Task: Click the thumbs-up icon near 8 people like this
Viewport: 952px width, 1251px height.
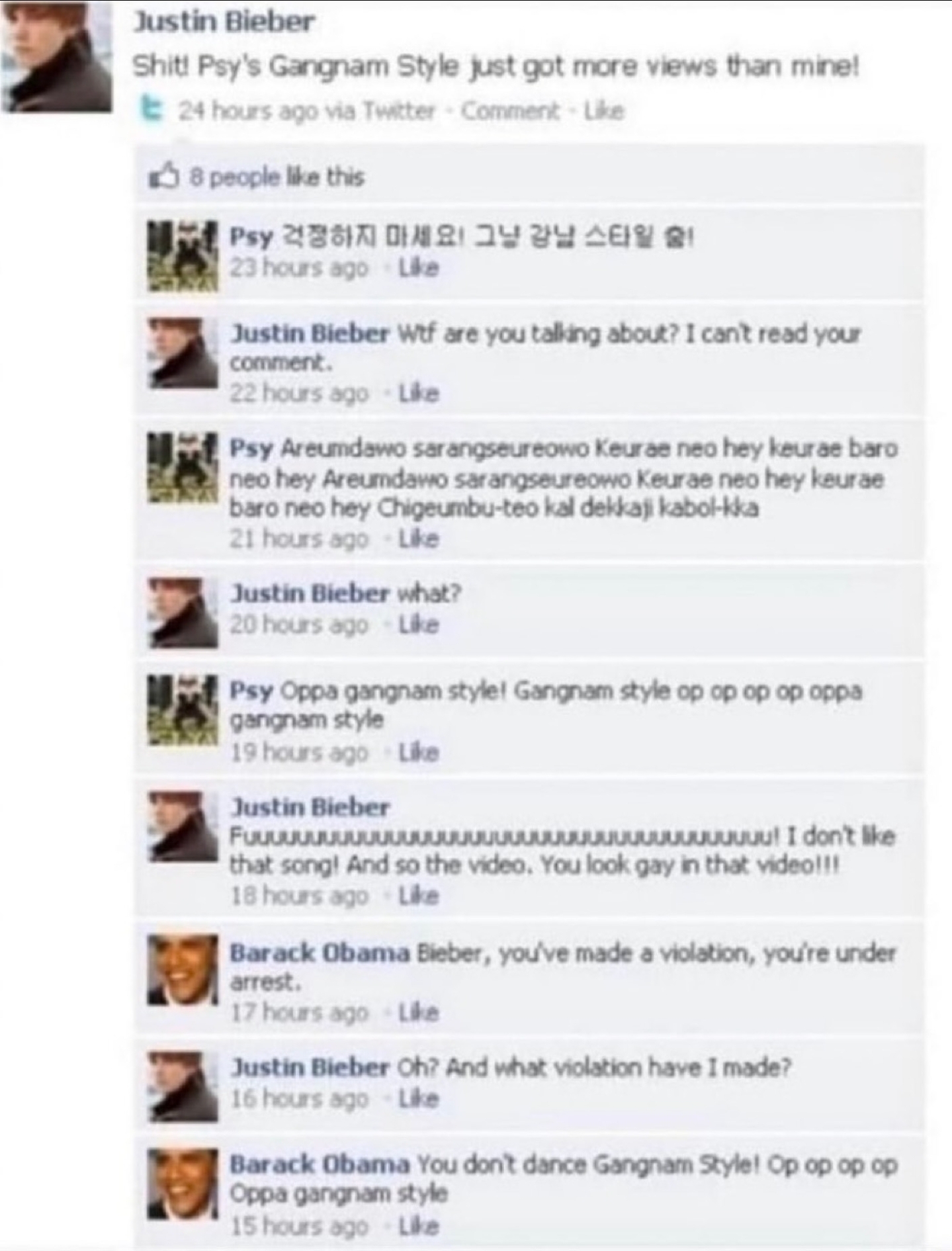Action: tap(164, 176)
